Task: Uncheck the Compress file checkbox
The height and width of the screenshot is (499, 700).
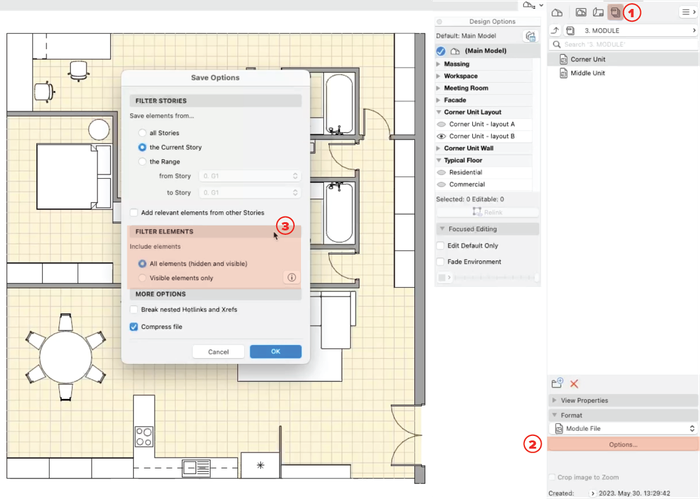Action: coord(133,327)
